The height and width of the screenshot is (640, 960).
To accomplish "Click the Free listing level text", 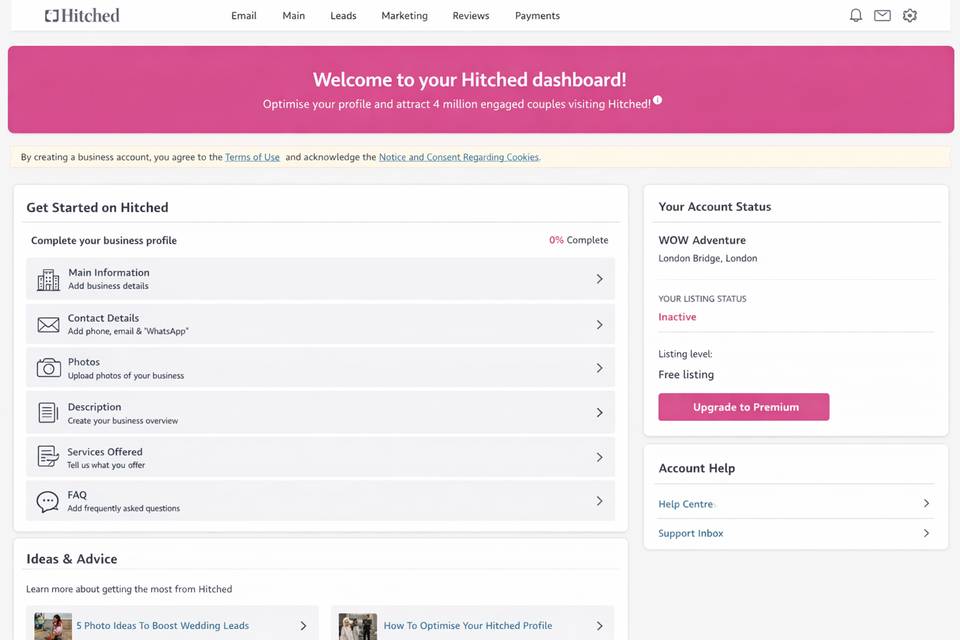I will [686, 374].
